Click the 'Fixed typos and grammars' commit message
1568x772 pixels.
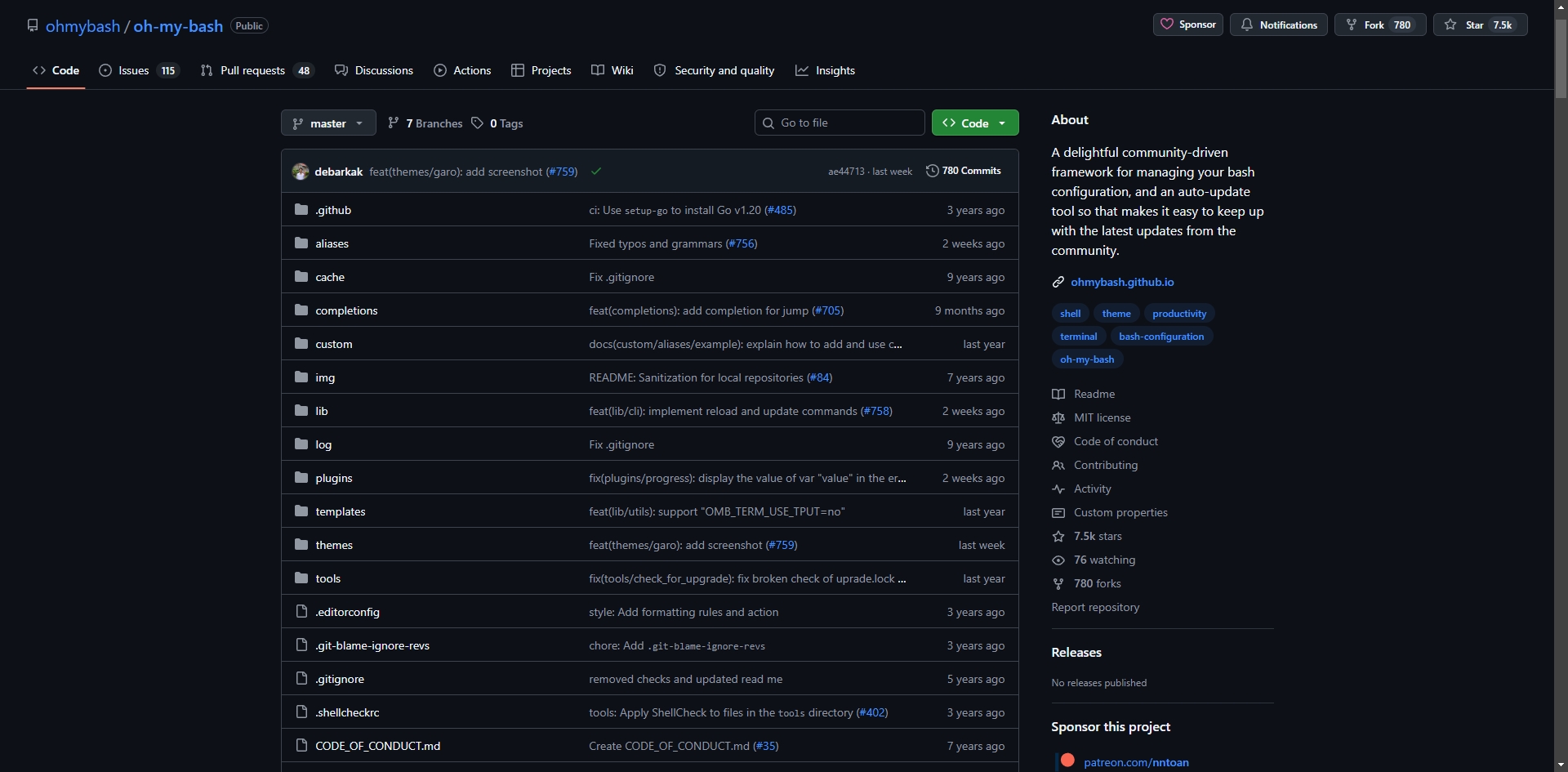[656, 243]
